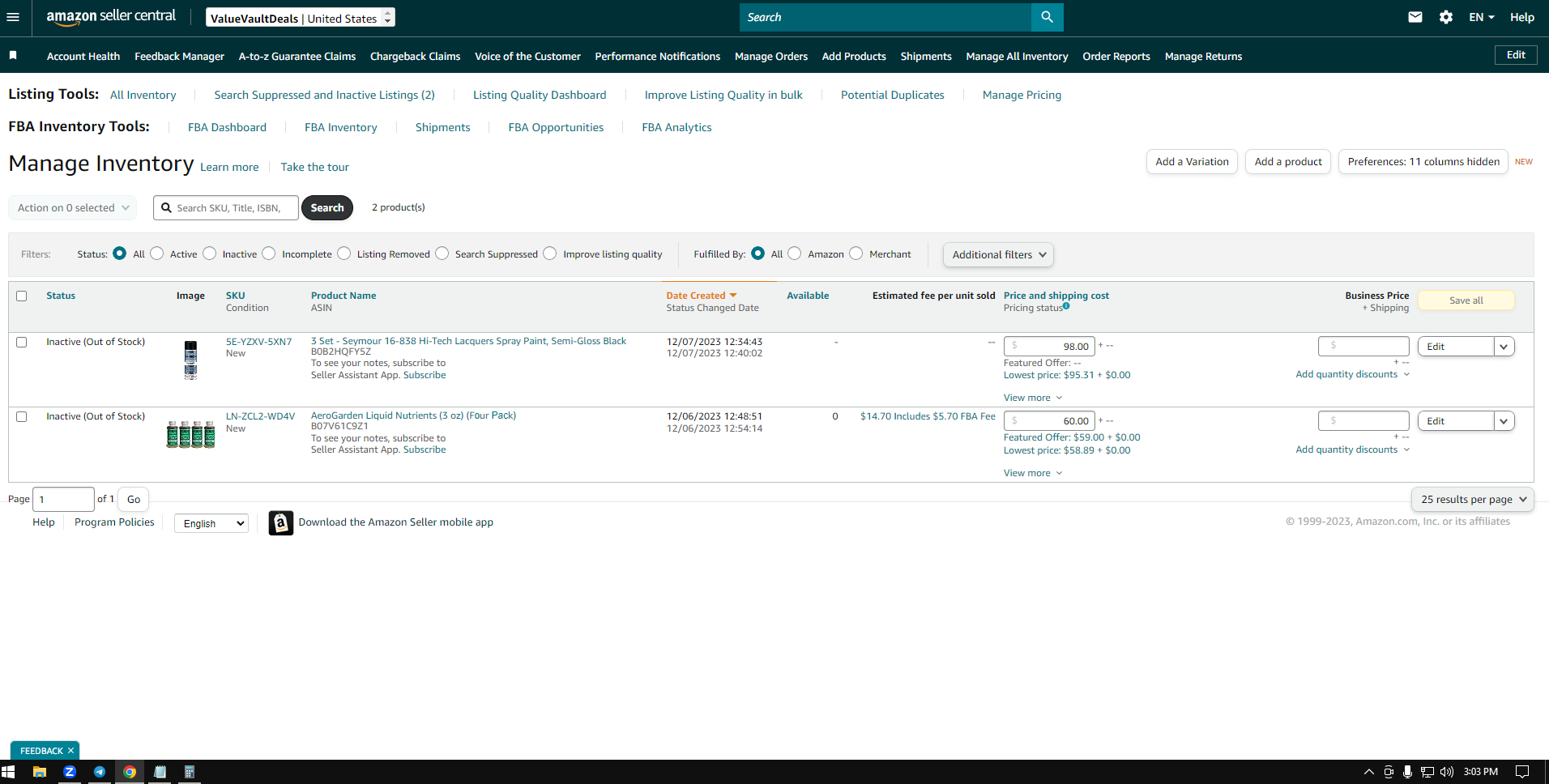Show hidden system tray icons
Screen dimensions: 1549x784
coord(1369,772)
